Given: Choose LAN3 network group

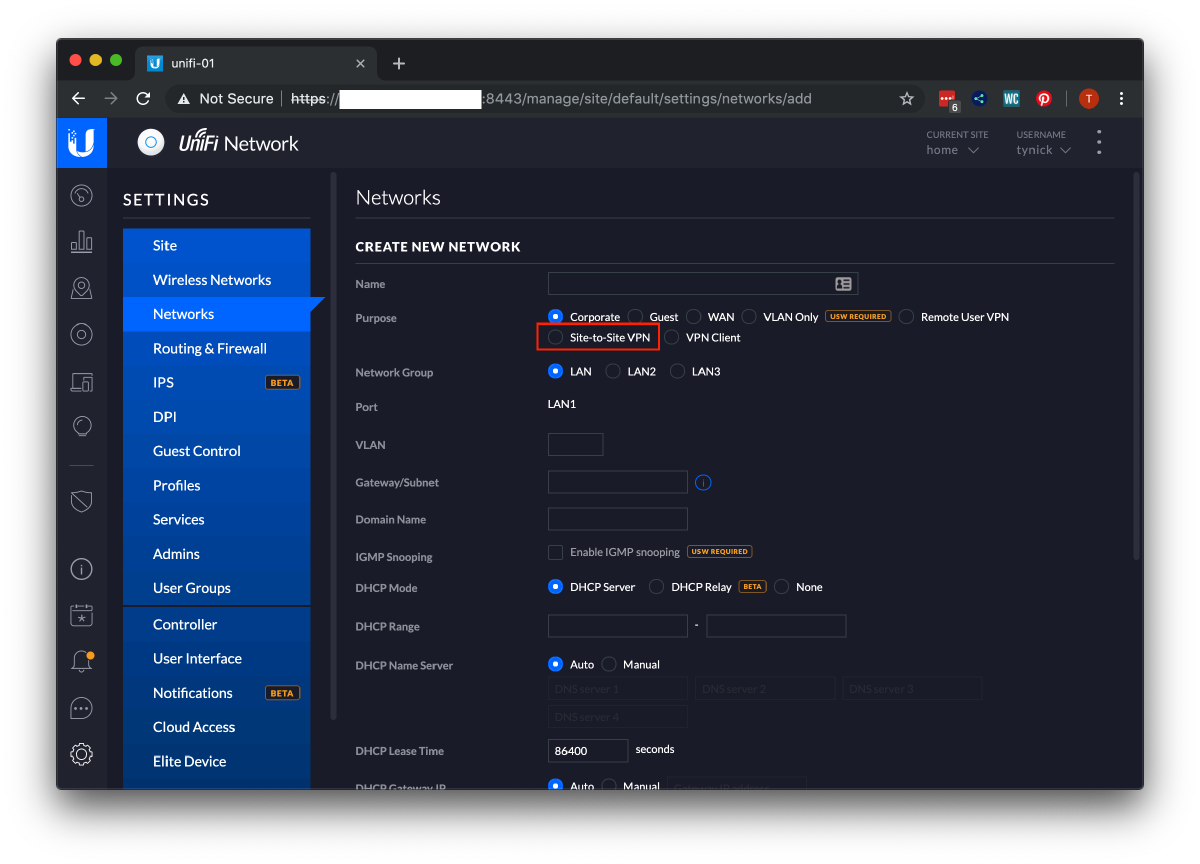Looking at the screenshot, I should 678,371.
